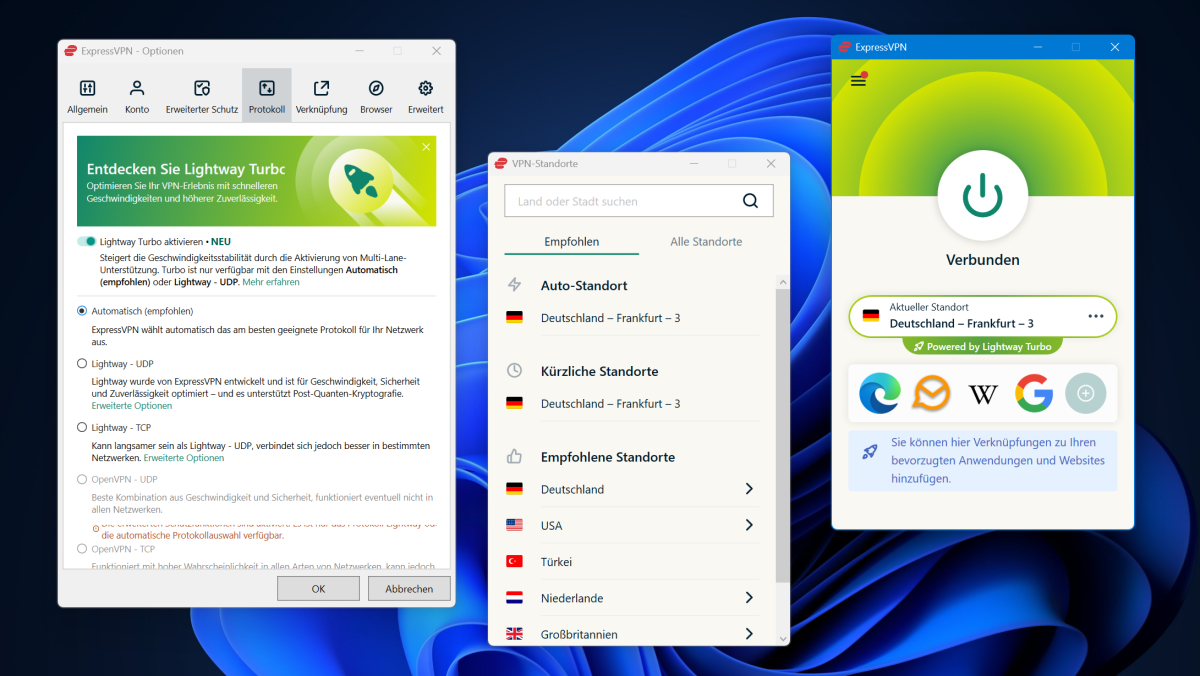The image size is (1200, 676).
Task: Click the ExpressVPN logo in the options title bar
Action: pyautogui.click(x=70, y=51)
